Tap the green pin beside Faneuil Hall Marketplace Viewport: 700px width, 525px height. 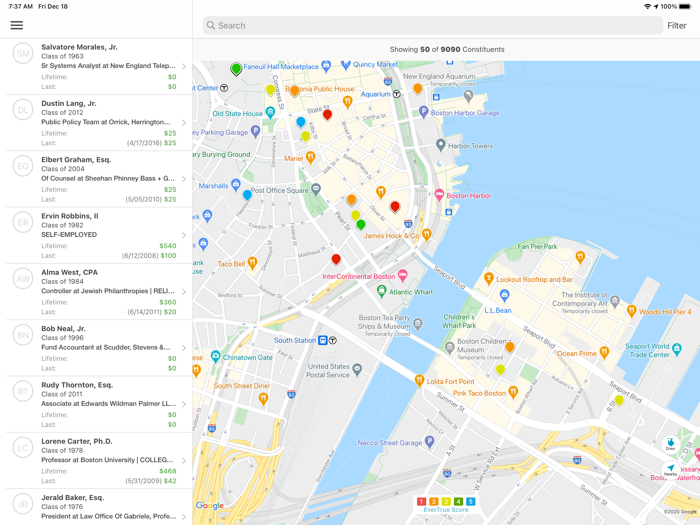coord(236,69)
